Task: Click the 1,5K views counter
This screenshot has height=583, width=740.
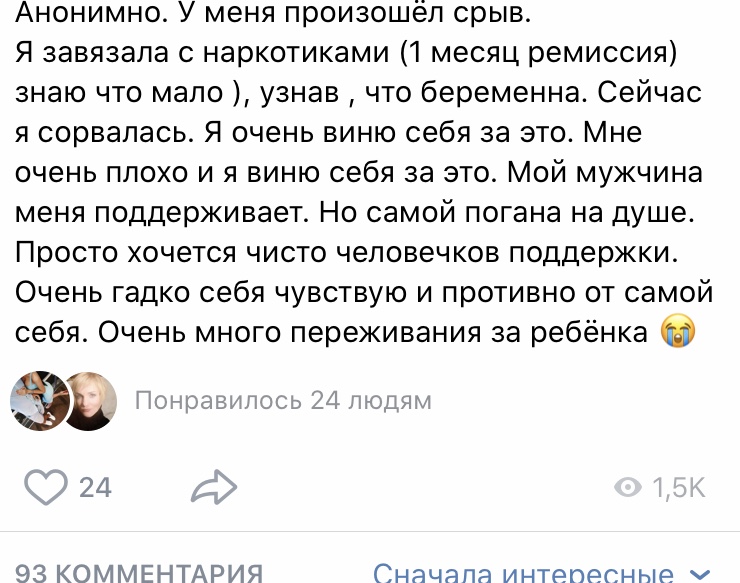Action: point(679,487)
